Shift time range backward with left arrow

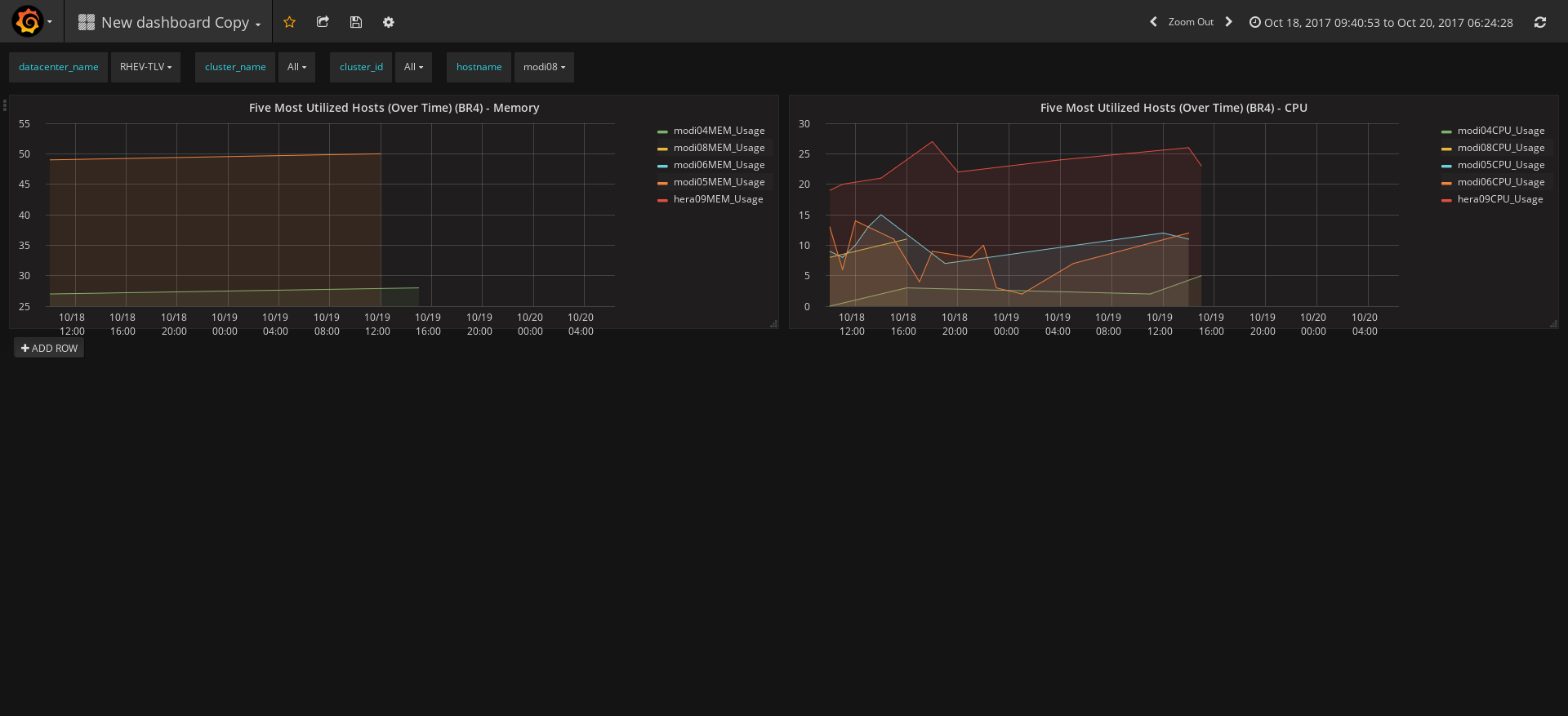1153,22
